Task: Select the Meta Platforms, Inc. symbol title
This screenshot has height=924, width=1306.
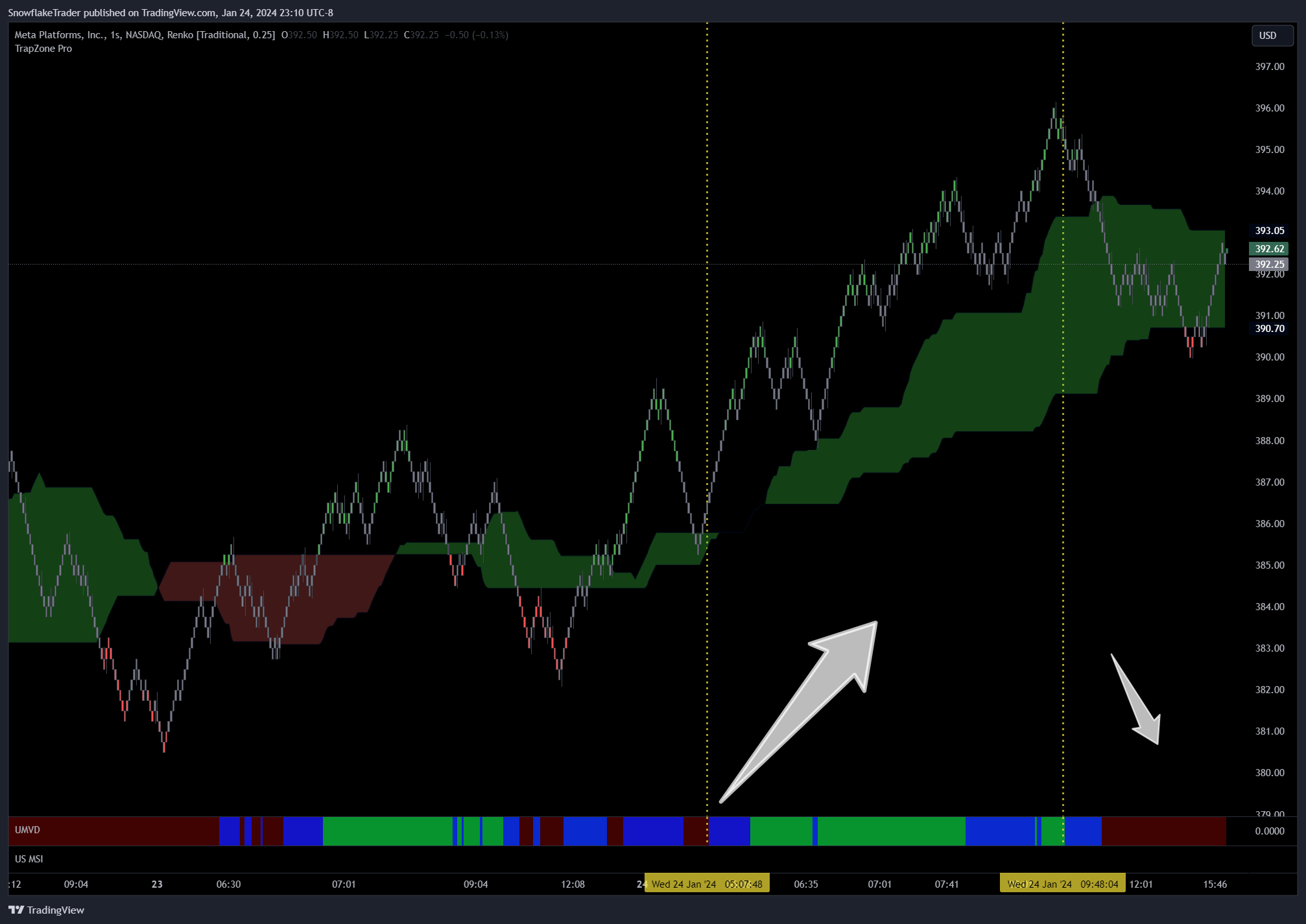Action: click(60, 35)
